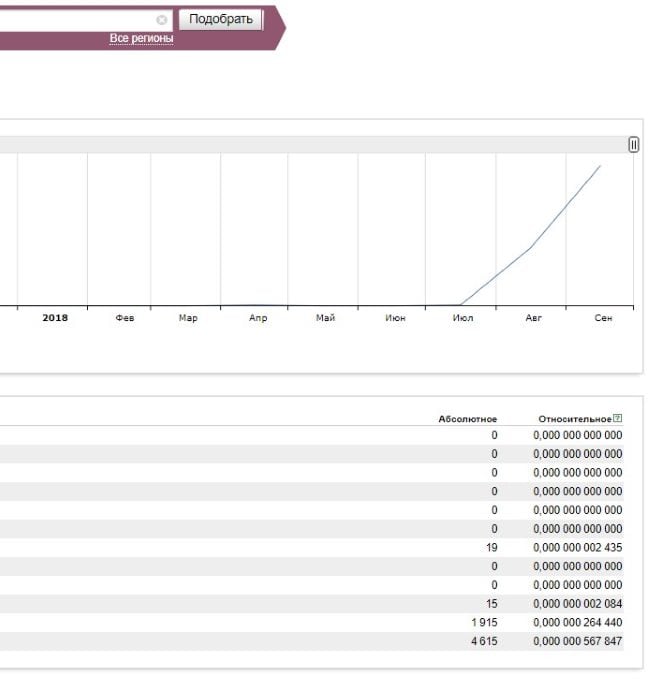650x679 pixels.
Task: Select the 2018 label on chart axis
Action: point(55,318)
